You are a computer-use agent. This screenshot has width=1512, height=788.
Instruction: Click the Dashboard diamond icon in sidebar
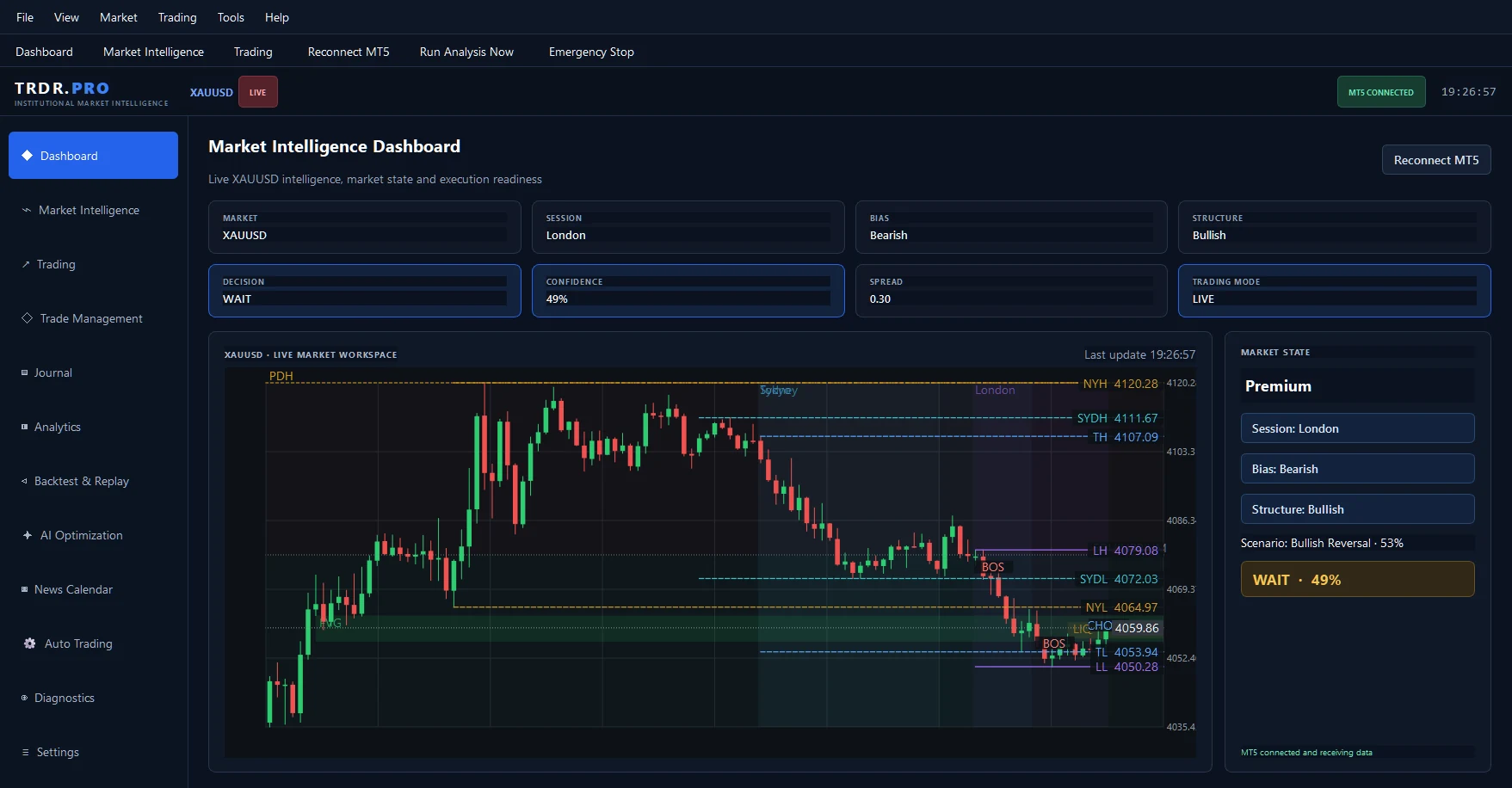tap(27, 156)
